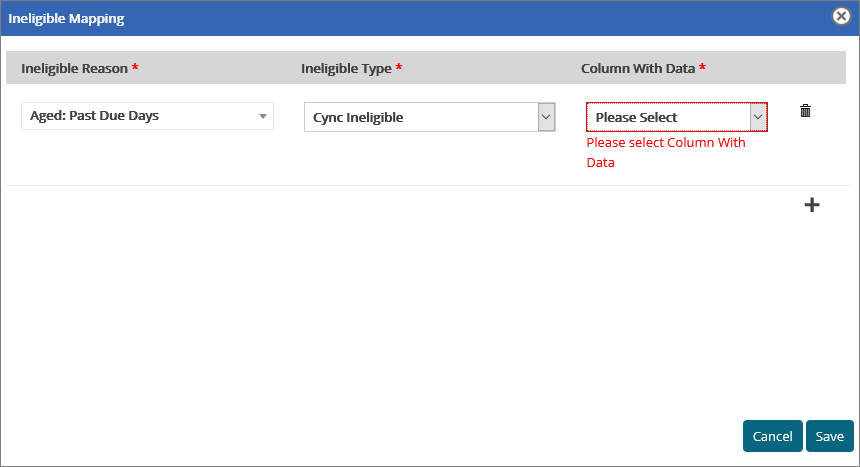This screenshot has width=860, height=467.
Task: Click the chevron on Cync Ineligible select
Action: (546, 117)
